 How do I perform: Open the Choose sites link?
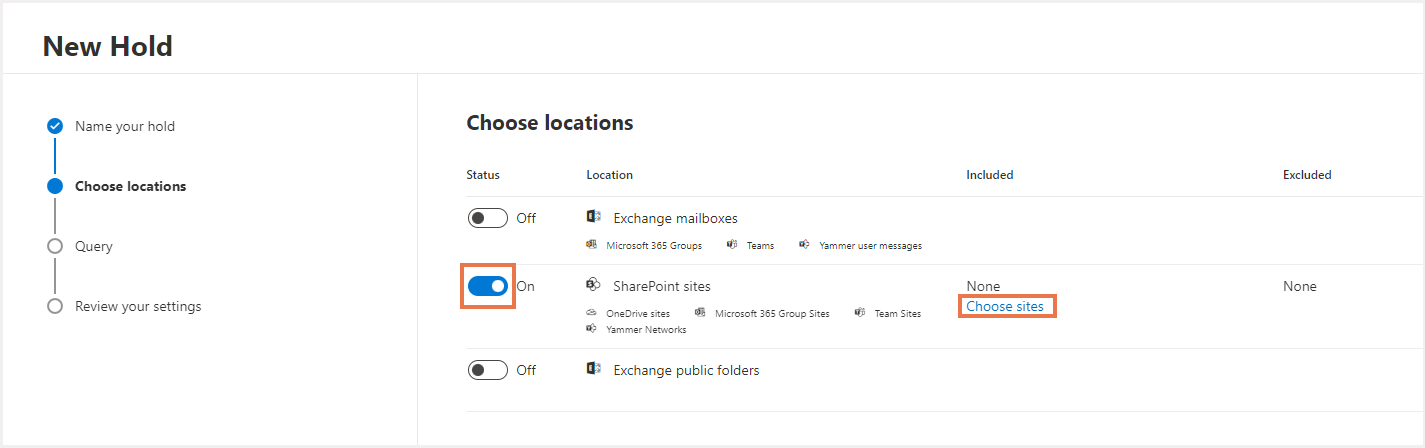[x=1005, y=307]
